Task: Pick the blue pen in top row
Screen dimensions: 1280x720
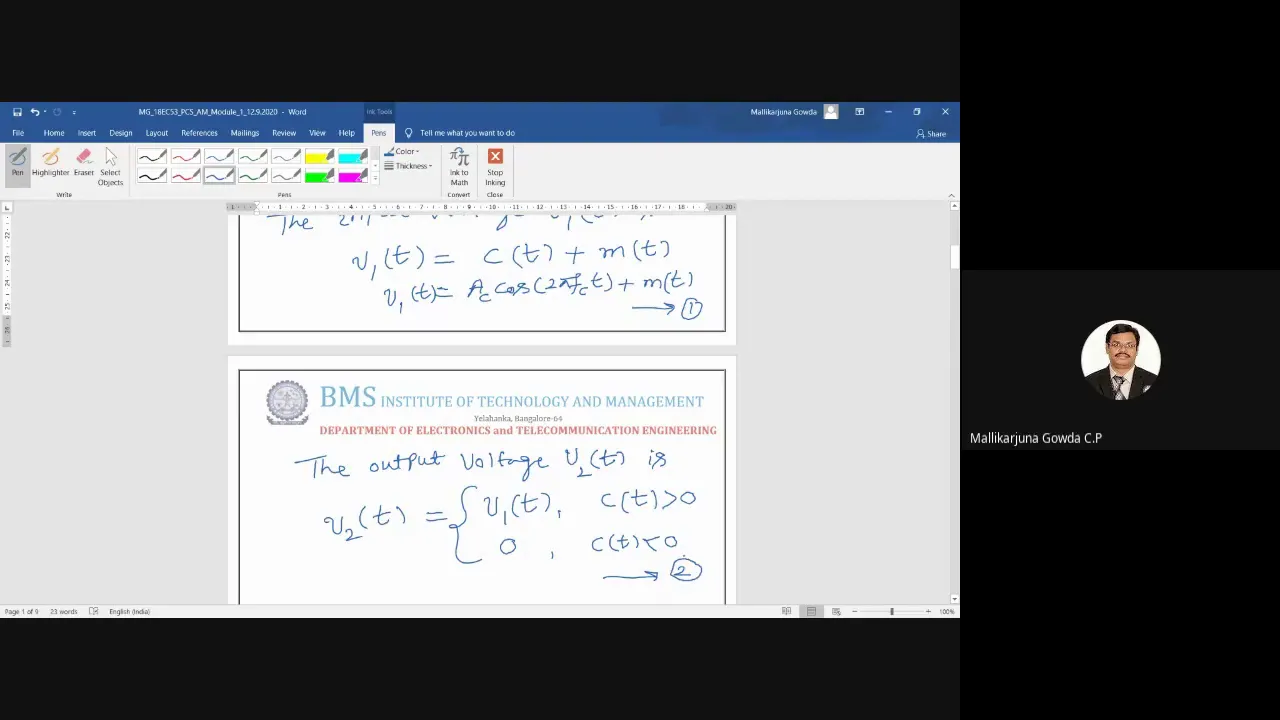Action: click(x=219, y=156)
